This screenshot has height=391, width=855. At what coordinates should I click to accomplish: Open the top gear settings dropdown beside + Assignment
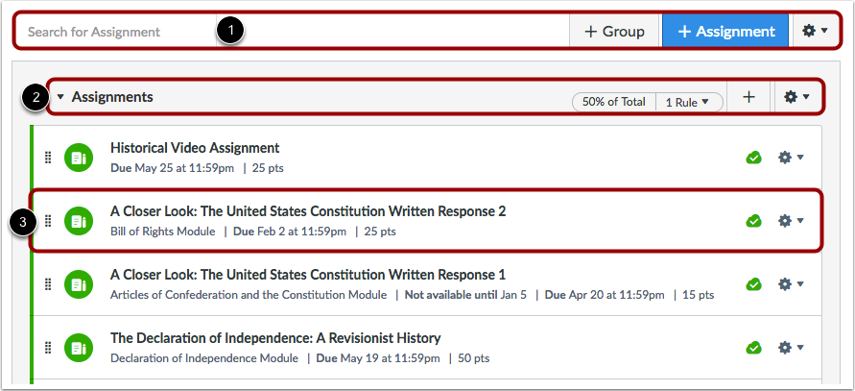(815, 31)
